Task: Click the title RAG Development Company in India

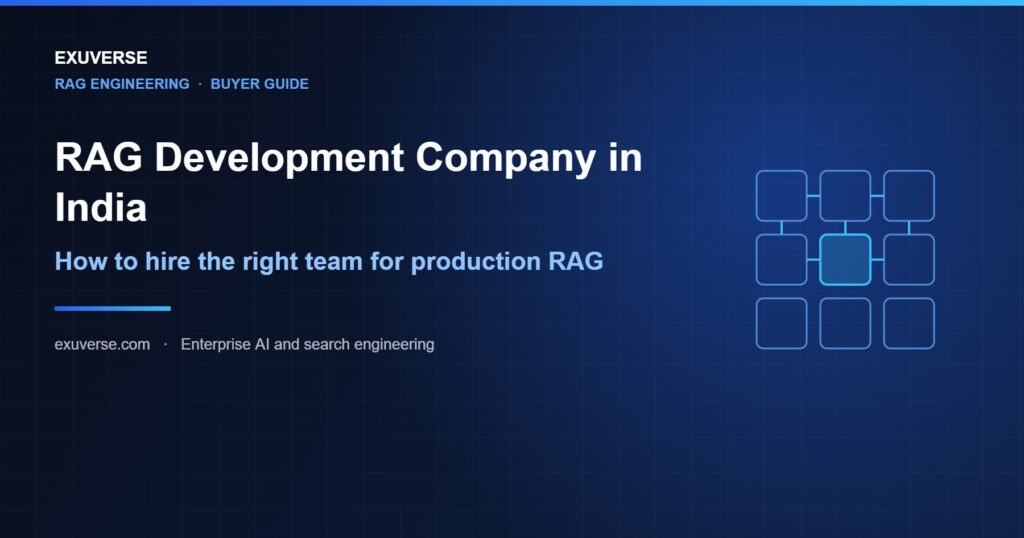Action: pos(348,182)
